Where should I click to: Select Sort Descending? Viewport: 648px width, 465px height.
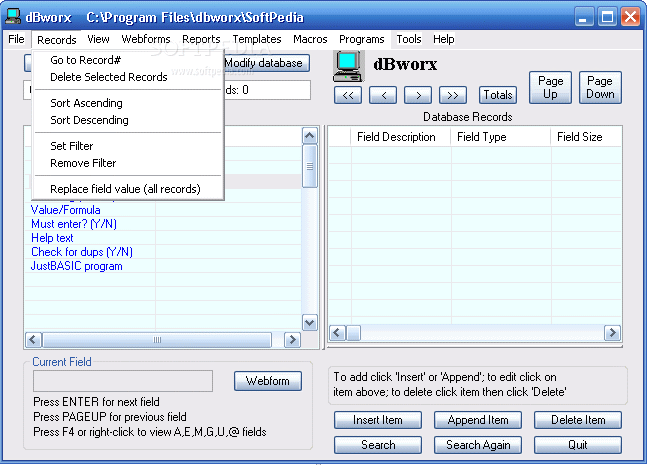pos(128,120)
